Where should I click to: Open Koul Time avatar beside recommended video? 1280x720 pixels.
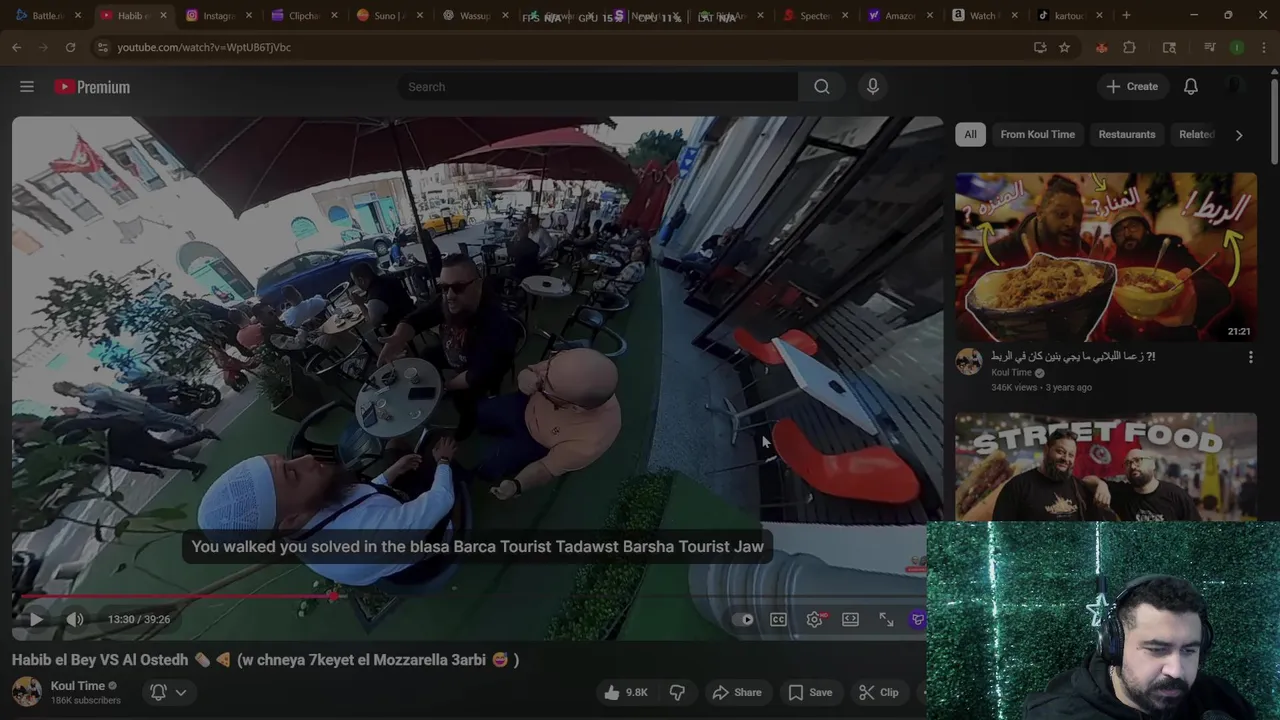click(969, 362)
